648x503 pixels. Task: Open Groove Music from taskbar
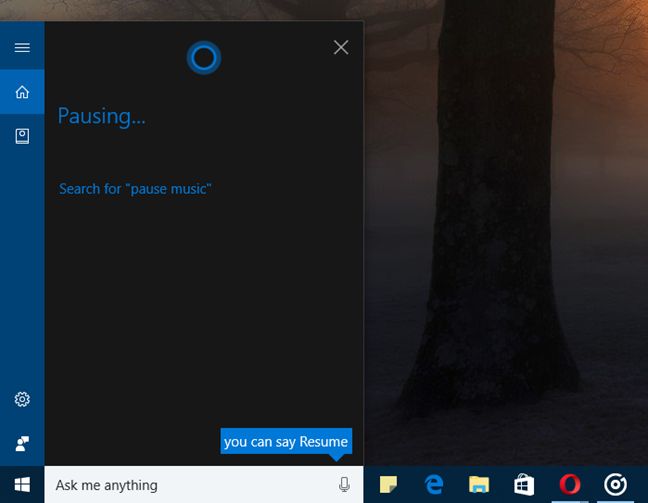tap(615, 484)
